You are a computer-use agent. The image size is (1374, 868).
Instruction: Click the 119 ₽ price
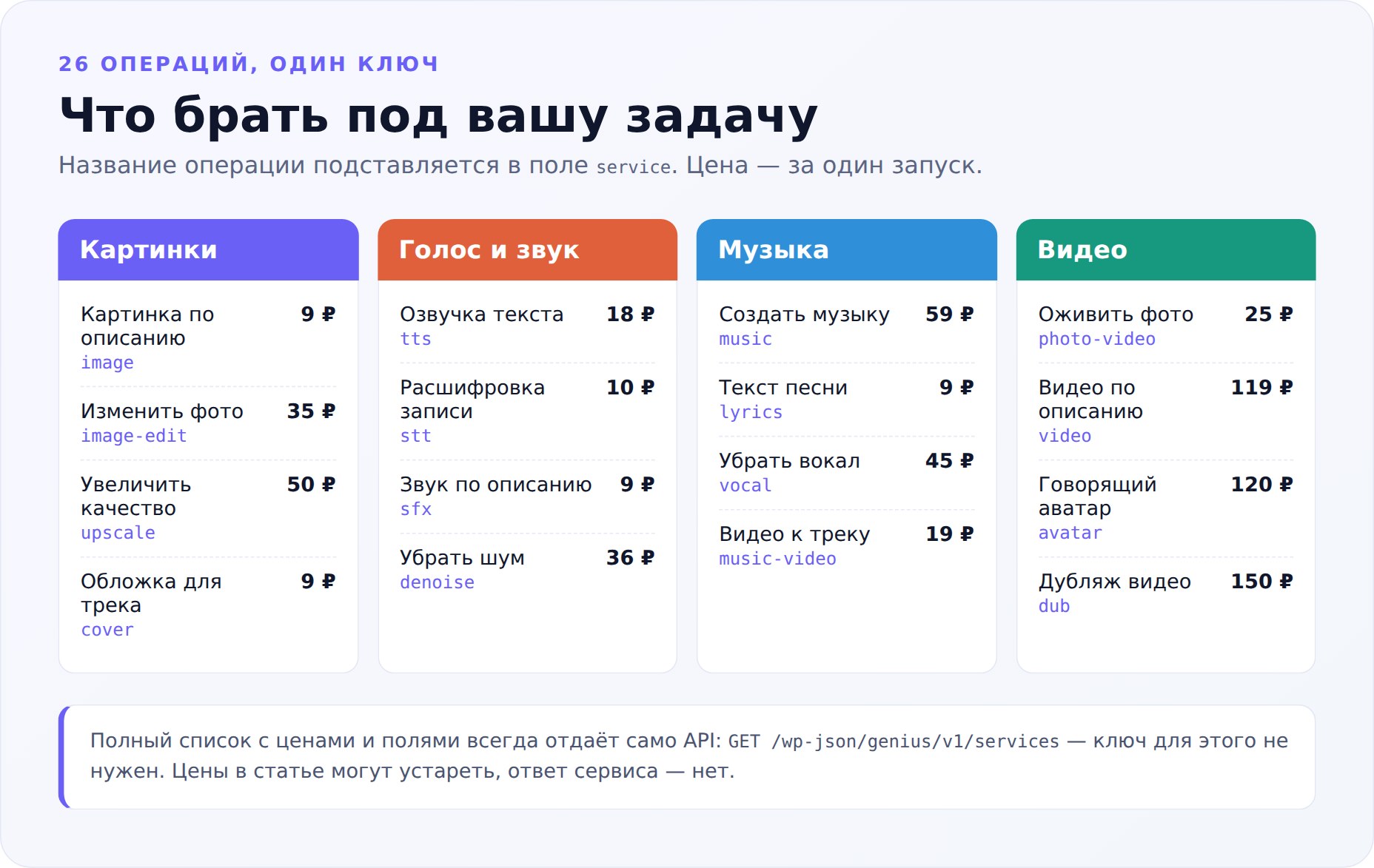click(1262, 388)
